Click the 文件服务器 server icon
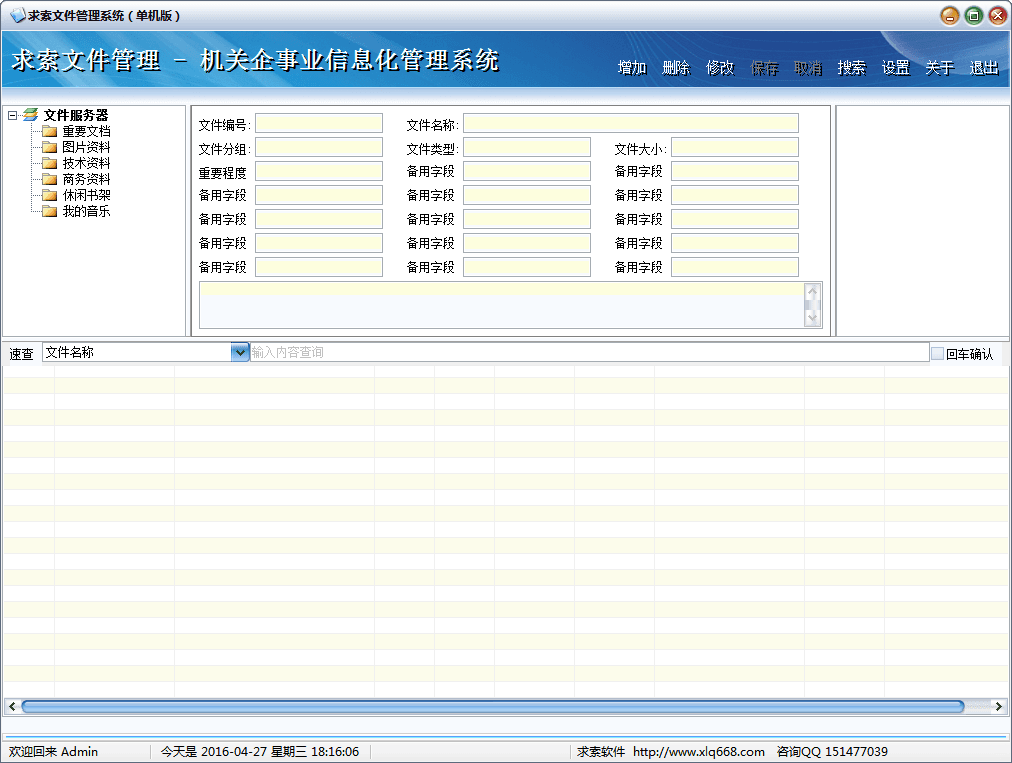The image size is (1012, 763). tap(31, 115)
